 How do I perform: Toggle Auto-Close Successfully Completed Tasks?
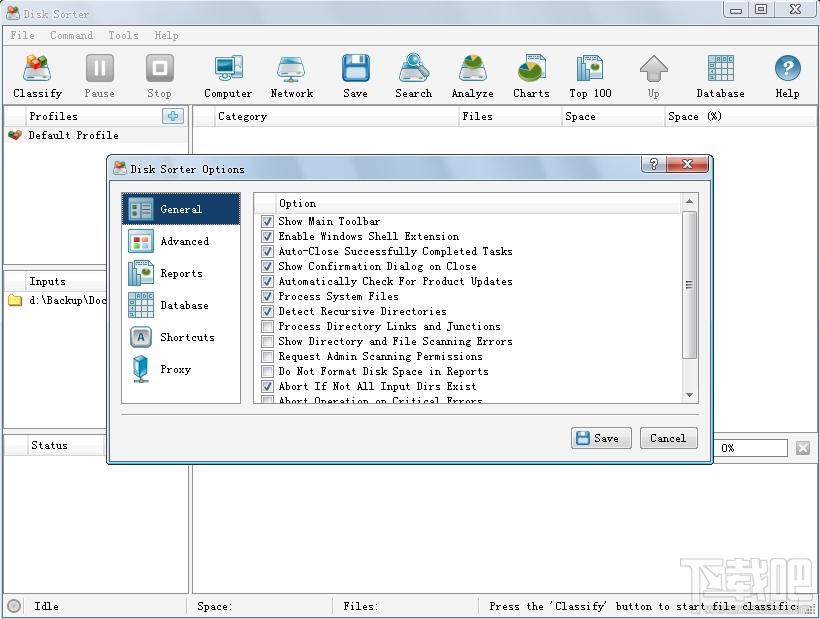pyautogui.click(x=267, y=251)
